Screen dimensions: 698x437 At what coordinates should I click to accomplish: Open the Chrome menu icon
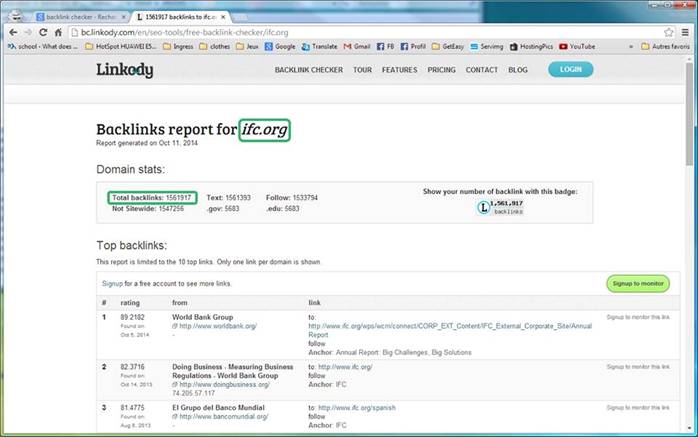pyautogui.click(x=686, y=32)
